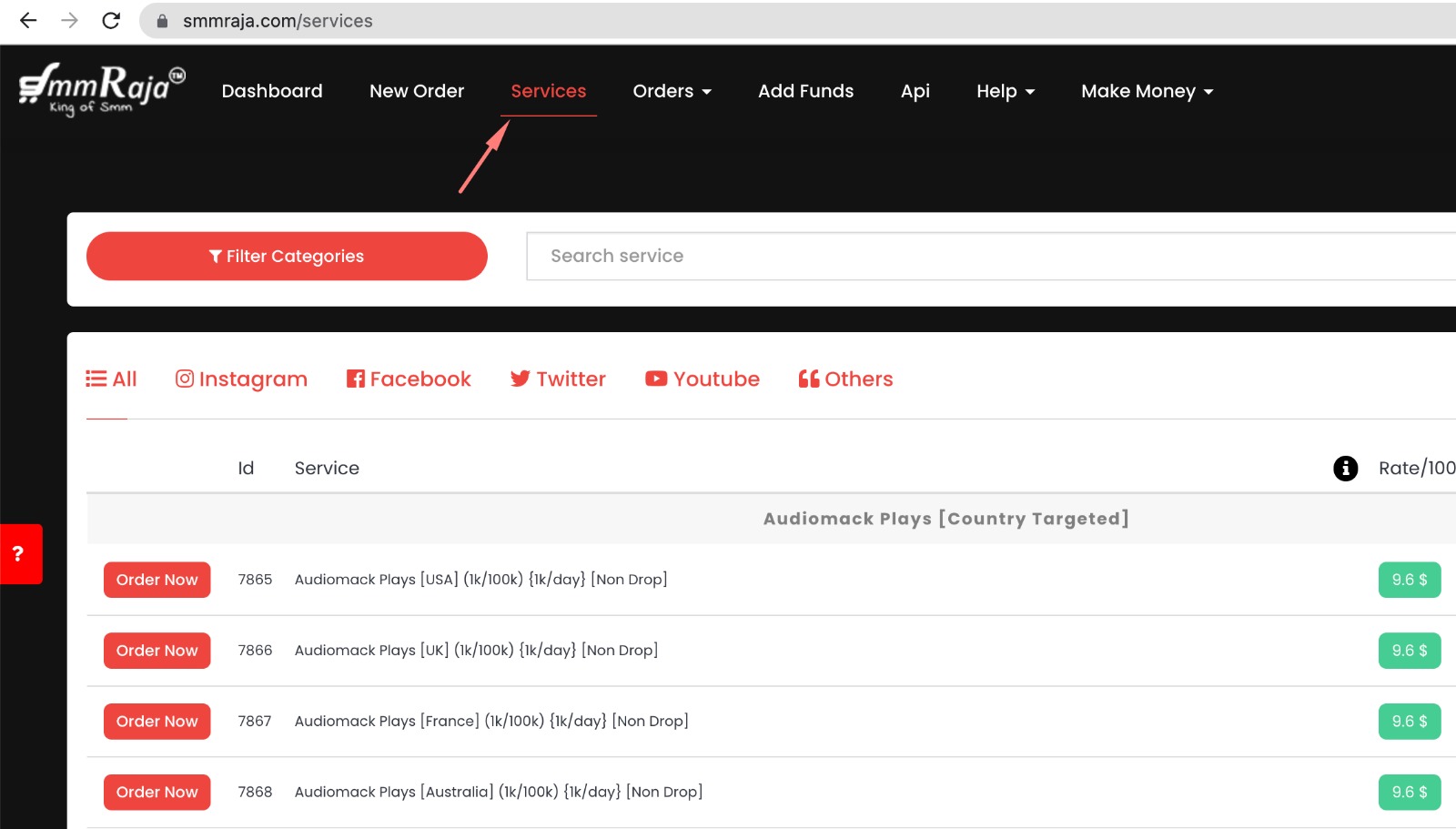Switch to the Facebook tab
The image size is (1456, 829).
409,379
